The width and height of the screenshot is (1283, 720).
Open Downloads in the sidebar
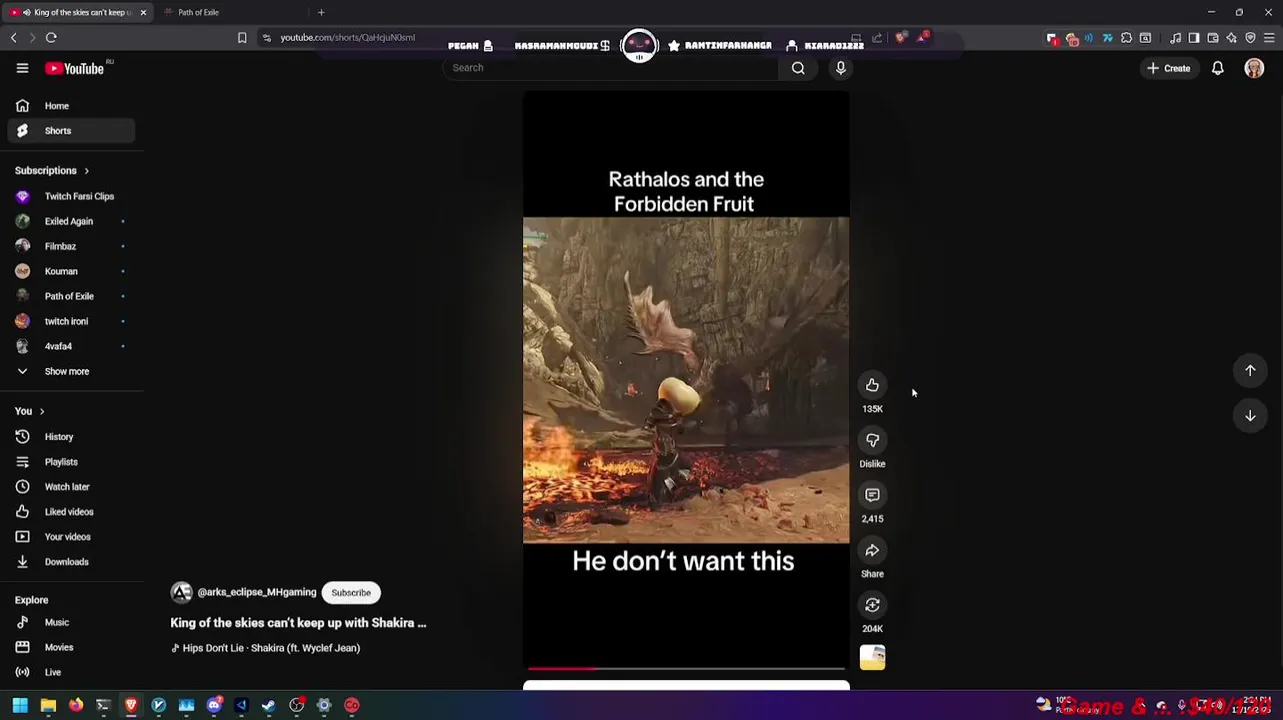point(71,562)
